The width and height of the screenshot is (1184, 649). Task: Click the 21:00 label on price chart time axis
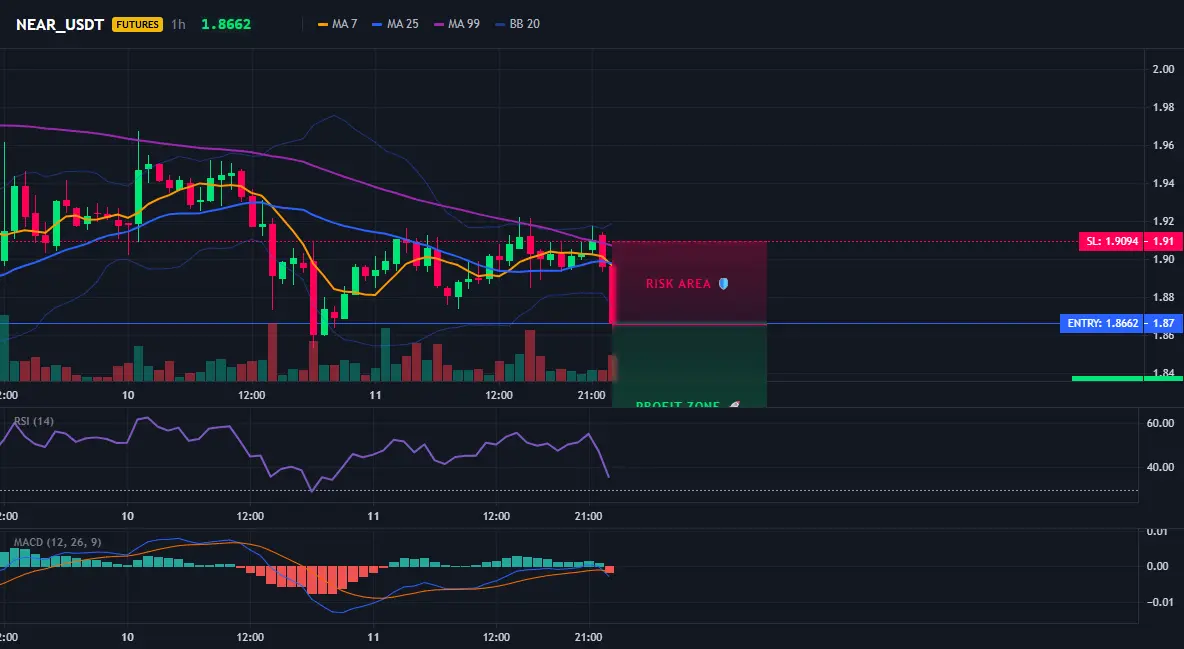pyautogui.click(x=591, y=395)
